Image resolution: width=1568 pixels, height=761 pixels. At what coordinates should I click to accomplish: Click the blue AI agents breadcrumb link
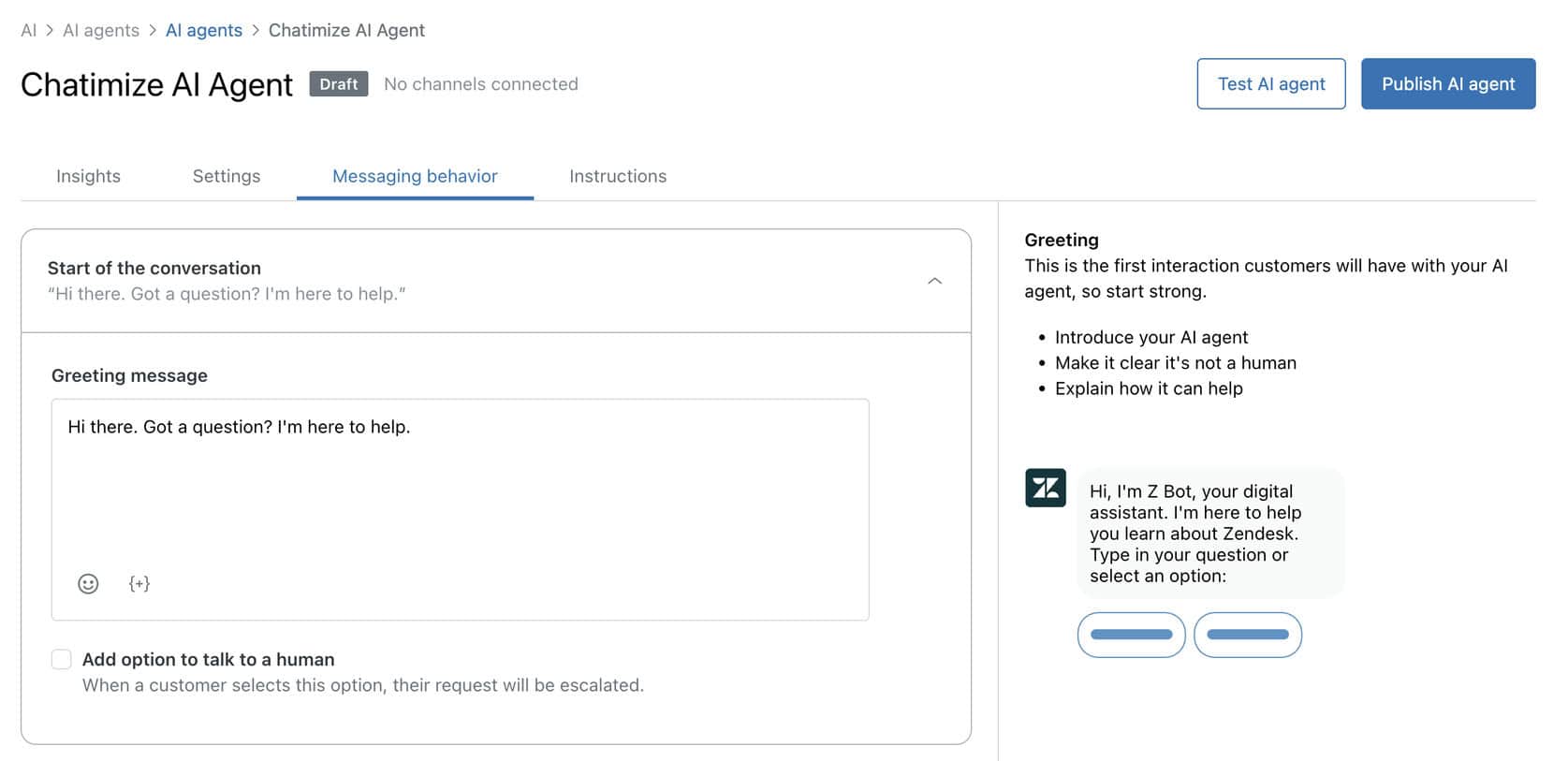204,30
